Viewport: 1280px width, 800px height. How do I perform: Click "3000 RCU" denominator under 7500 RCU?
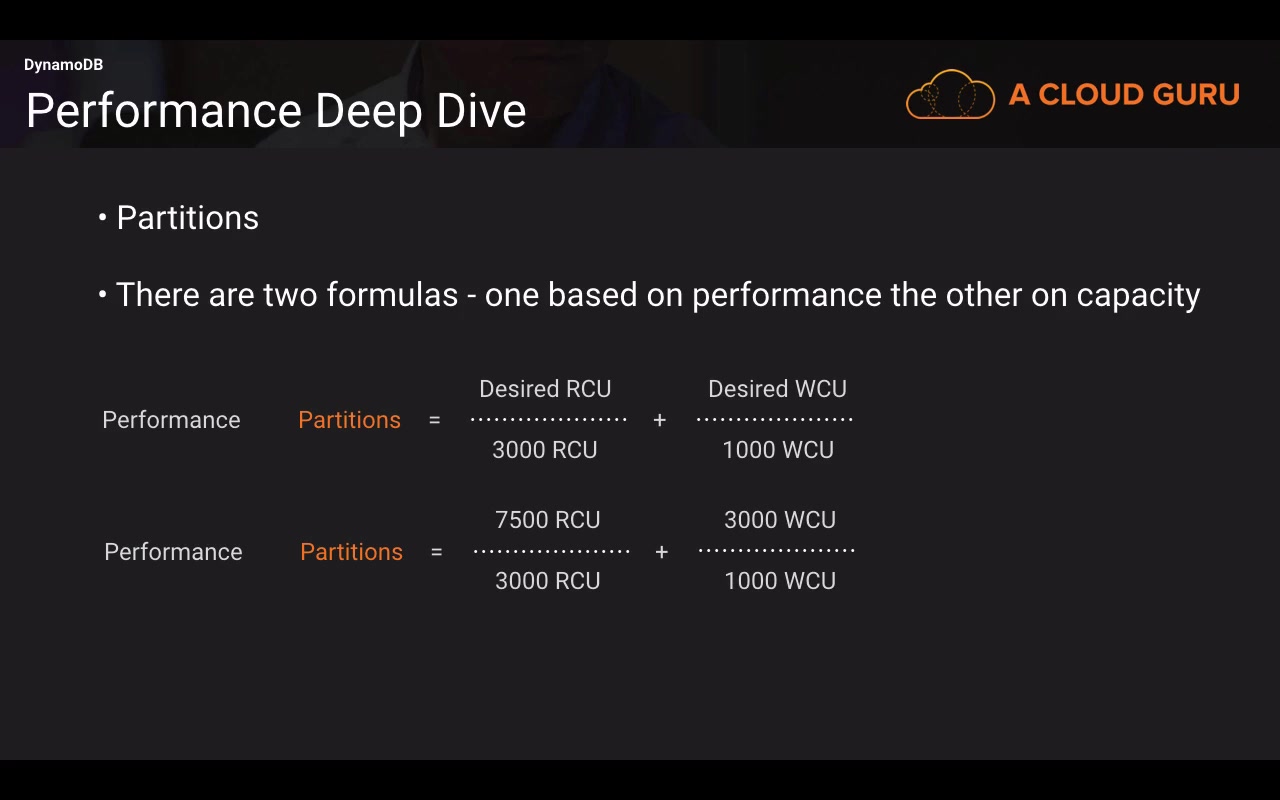pyautogui.click(x=548, y=581)
